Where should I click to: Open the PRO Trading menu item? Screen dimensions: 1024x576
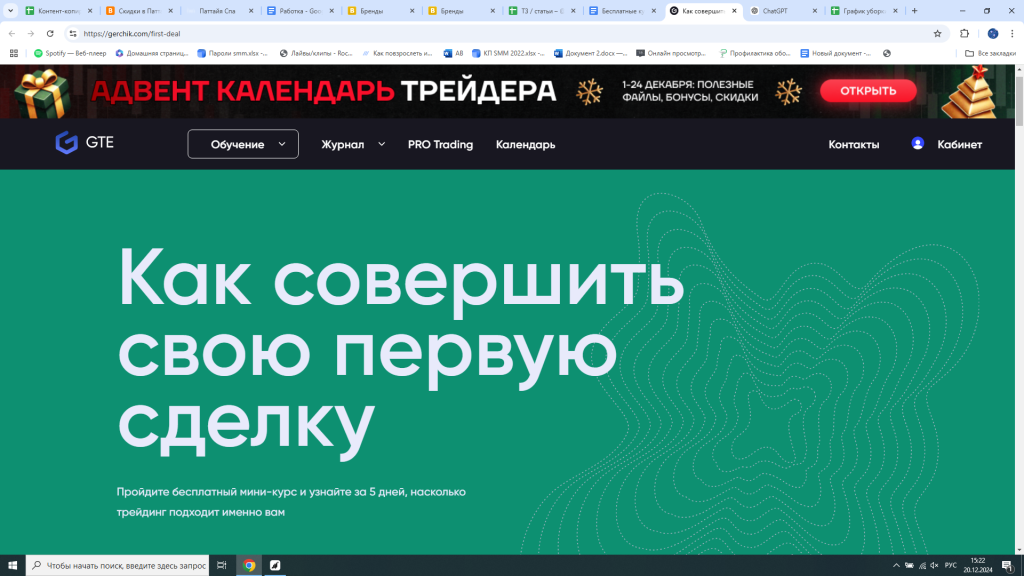click(x=440, y=144)
